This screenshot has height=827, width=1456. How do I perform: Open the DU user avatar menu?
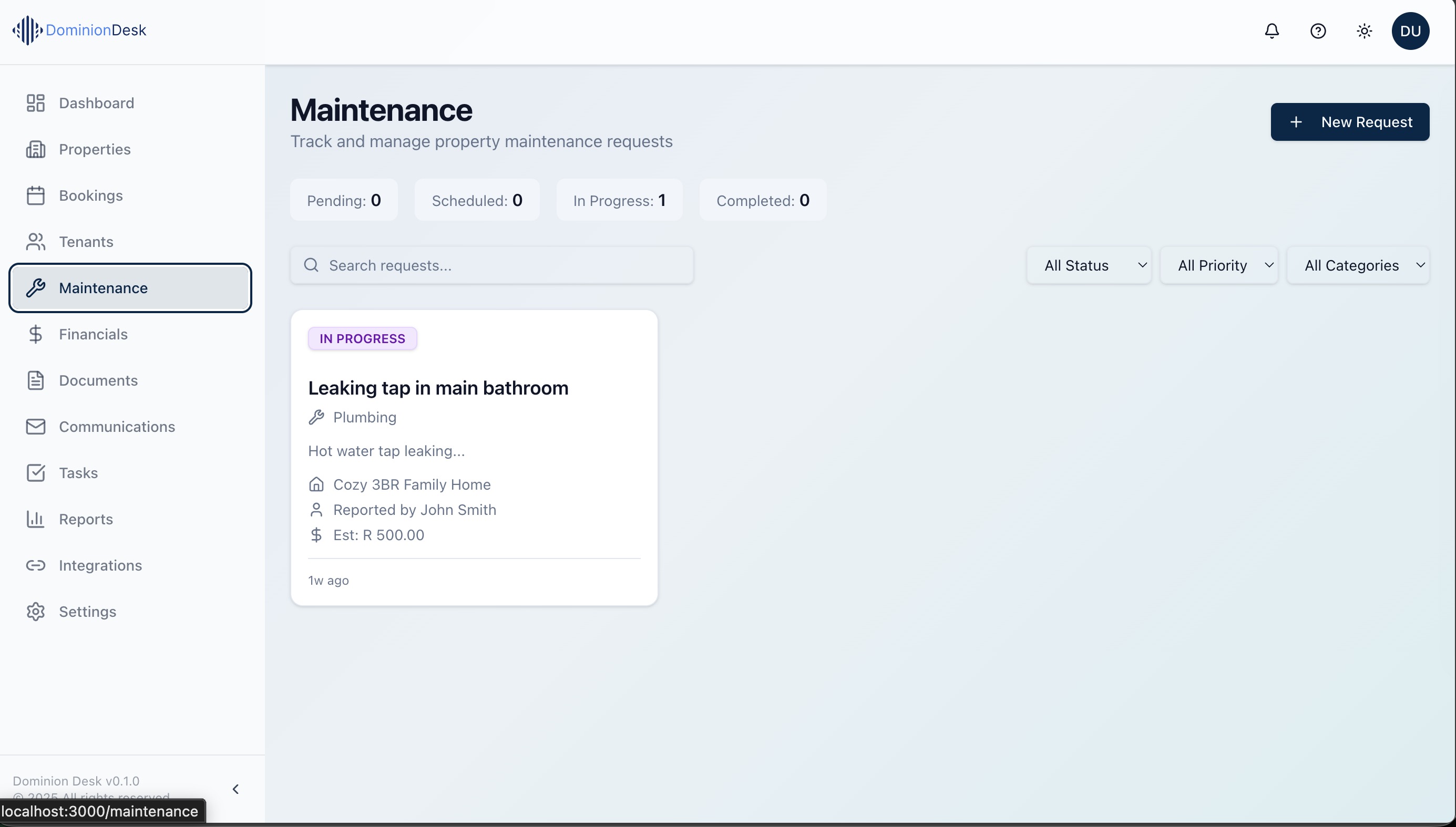click(1411, 30)
